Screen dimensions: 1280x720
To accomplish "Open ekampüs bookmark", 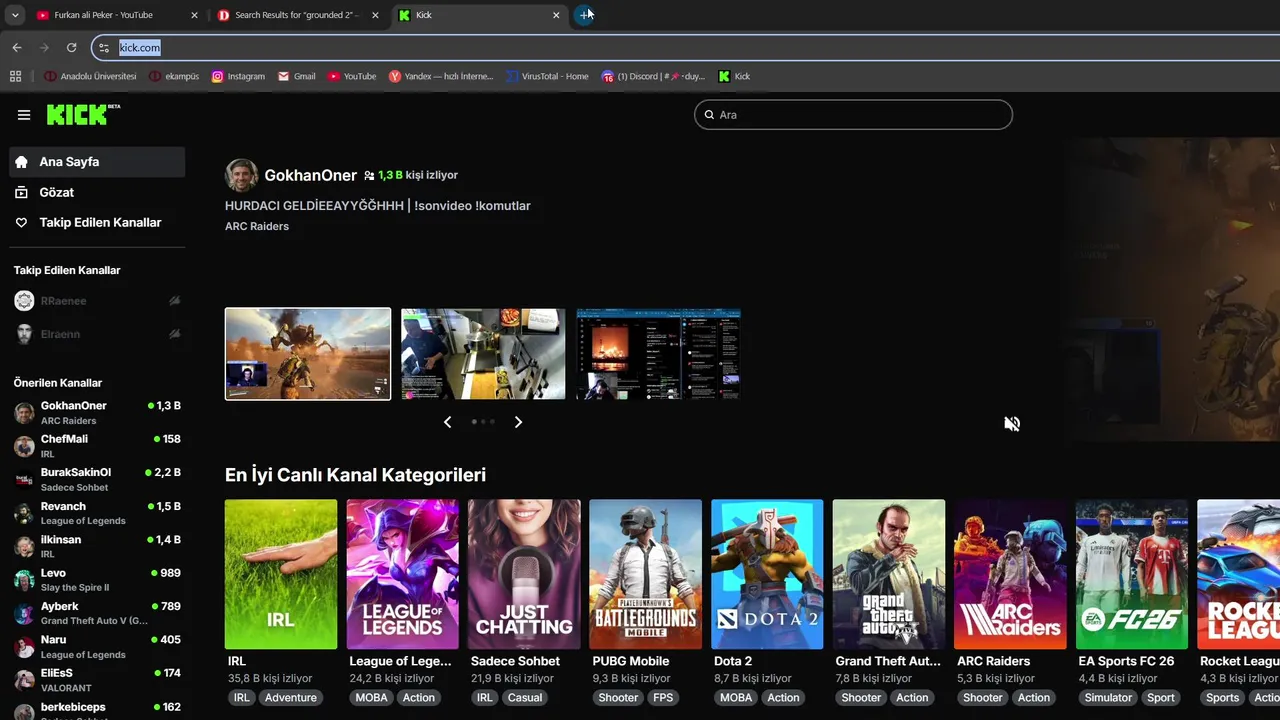I will [174, 76].
